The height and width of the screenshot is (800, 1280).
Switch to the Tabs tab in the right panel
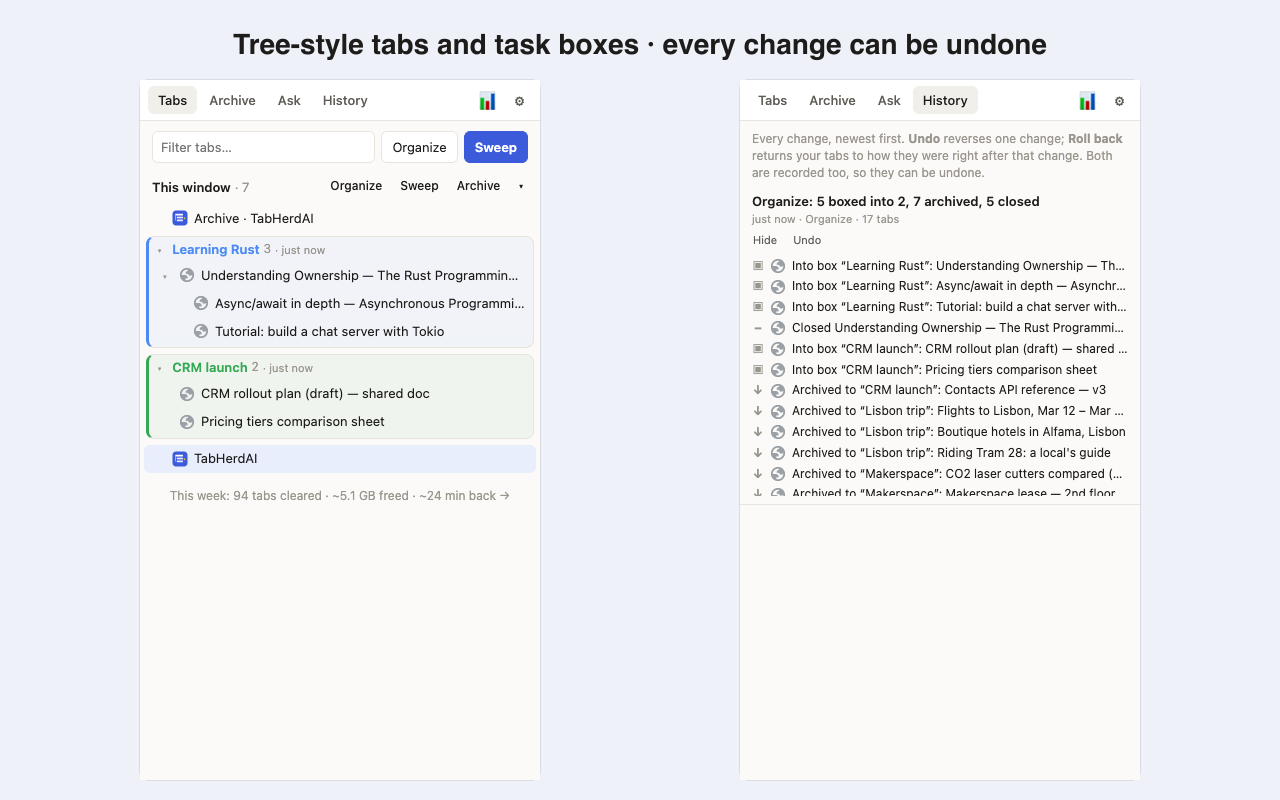[772, 100]
